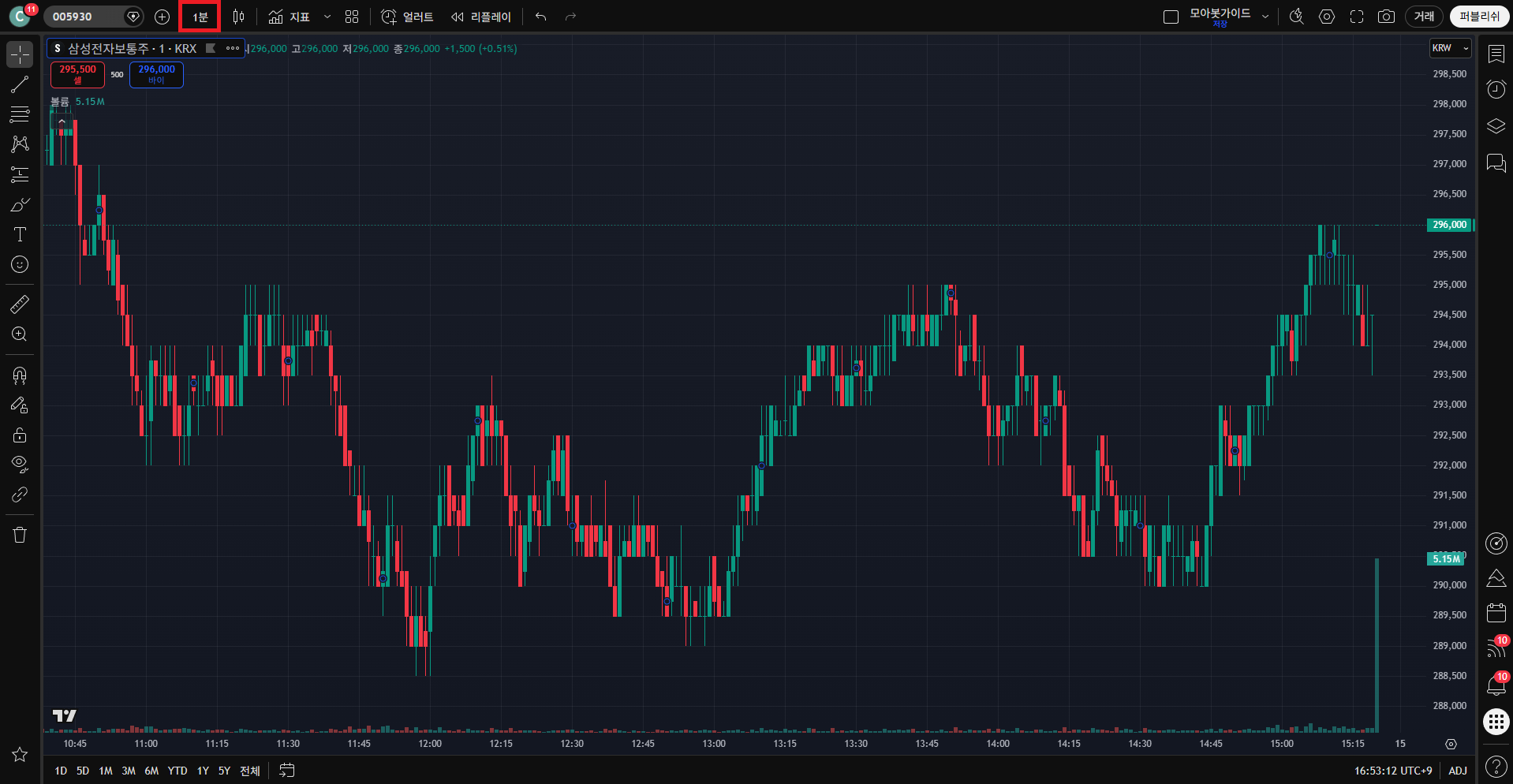Click the 퍼블리쉬 publish button
Screen dimensions: 1513x784
(x=1479, y=17)
